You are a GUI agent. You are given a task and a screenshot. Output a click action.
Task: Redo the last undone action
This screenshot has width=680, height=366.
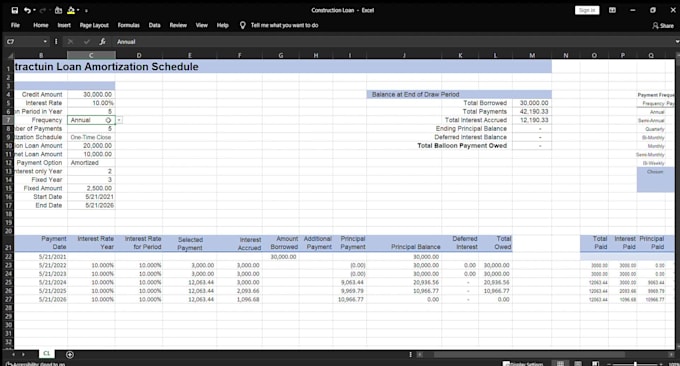pyautogui.click(x=42, y=10)
